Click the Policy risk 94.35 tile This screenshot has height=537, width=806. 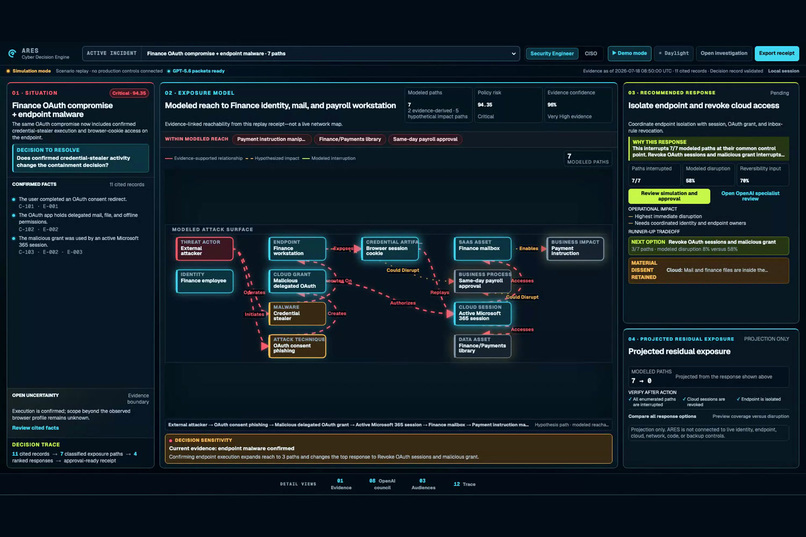click(508, 105)
